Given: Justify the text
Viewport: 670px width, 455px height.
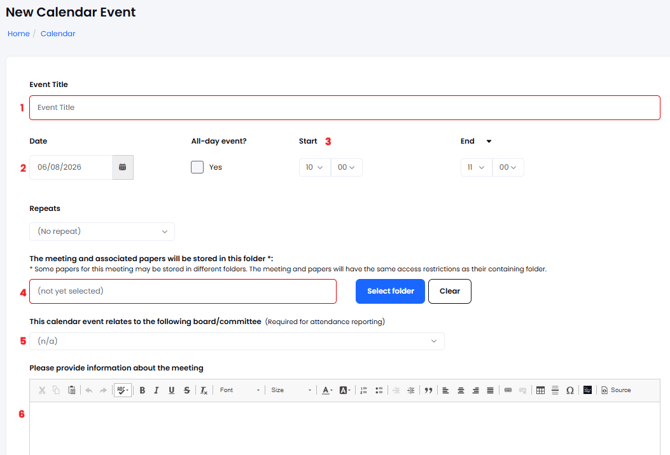Looking at the screenshot, I should tap(490, 390).
